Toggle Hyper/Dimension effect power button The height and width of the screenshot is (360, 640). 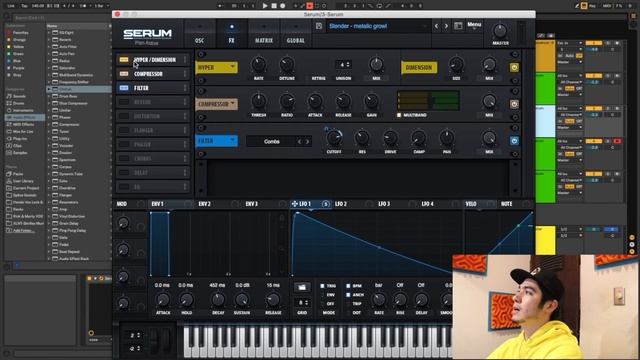tap(514, 67)
